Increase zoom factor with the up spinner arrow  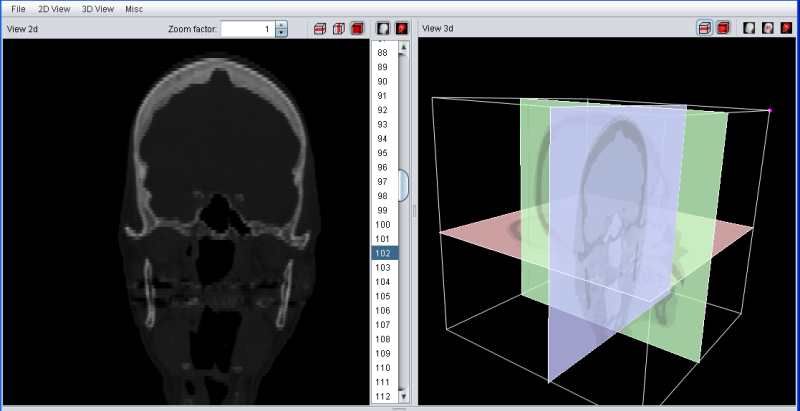coord(281,25)
